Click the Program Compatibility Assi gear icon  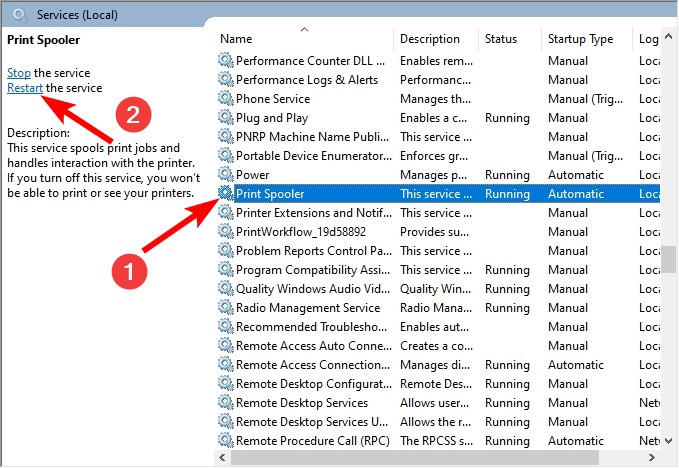click(226, 269)
